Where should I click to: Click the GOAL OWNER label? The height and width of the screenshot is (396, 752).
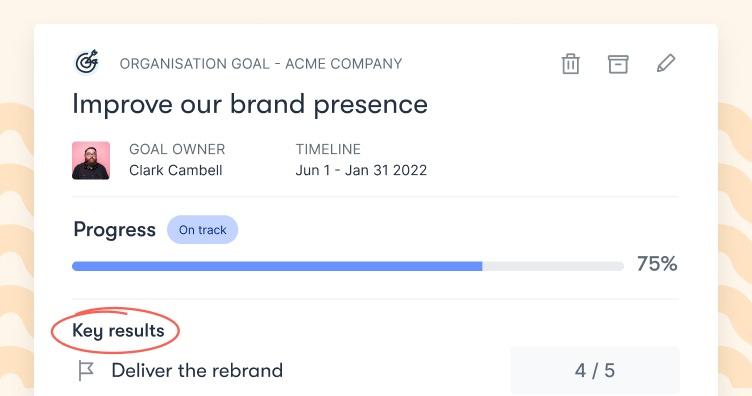[177, 149]
